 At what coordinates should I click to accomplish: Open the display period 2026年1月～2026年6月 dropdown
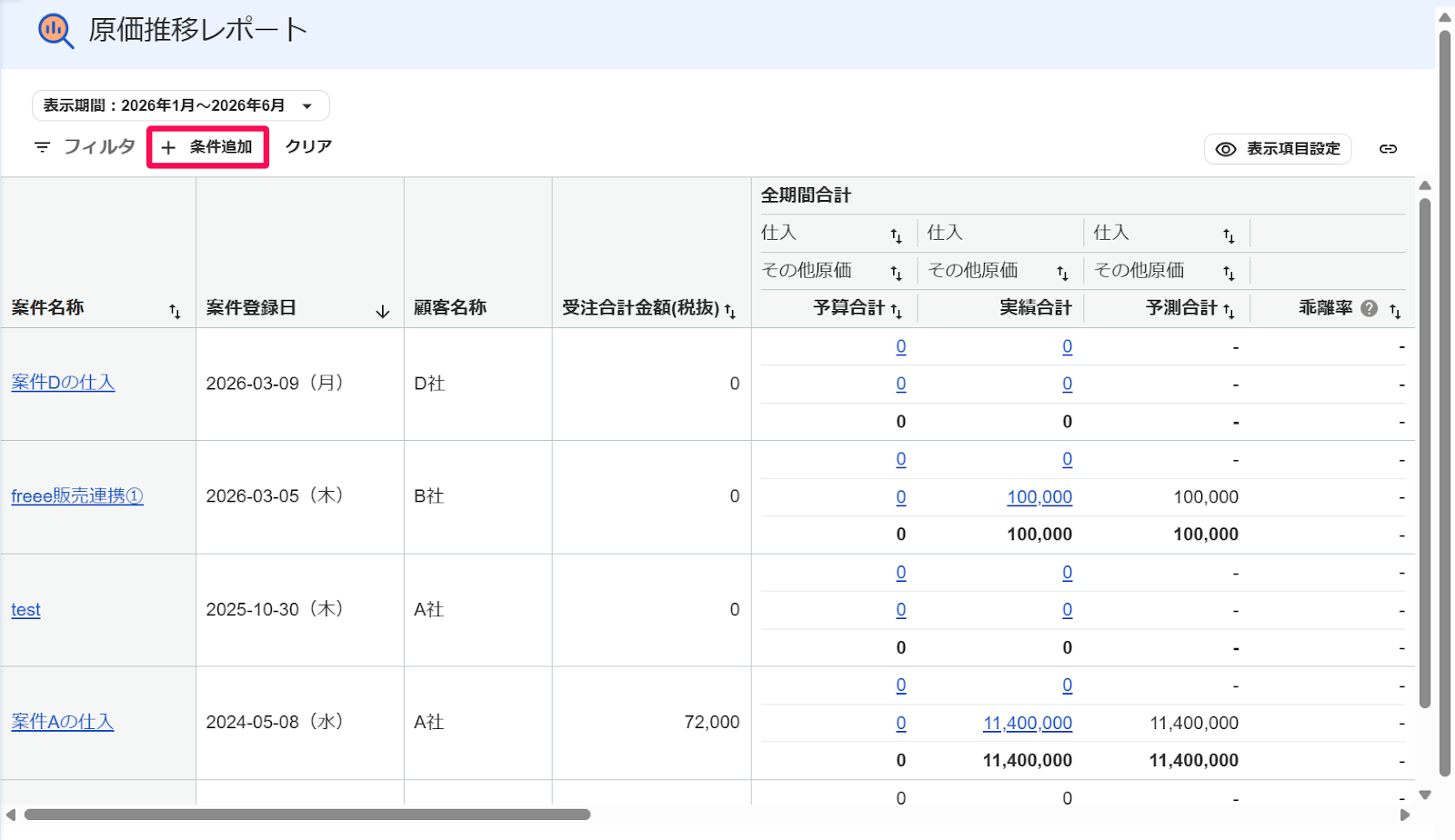coord(180,105)
